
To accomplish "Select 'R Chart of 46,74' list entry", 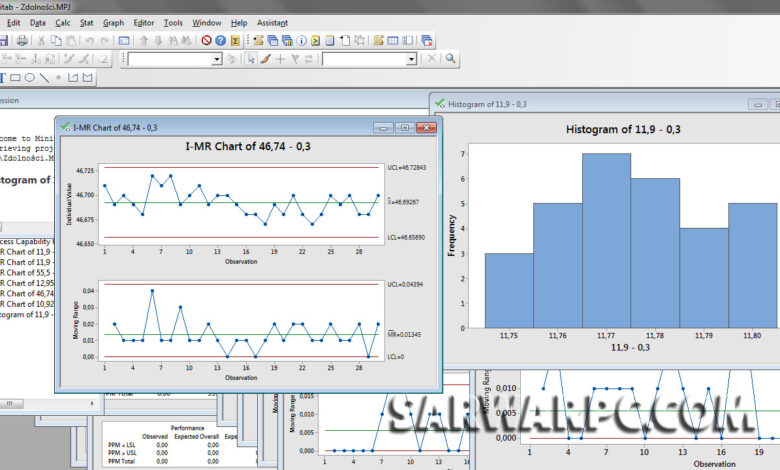I will coord(27,294).
